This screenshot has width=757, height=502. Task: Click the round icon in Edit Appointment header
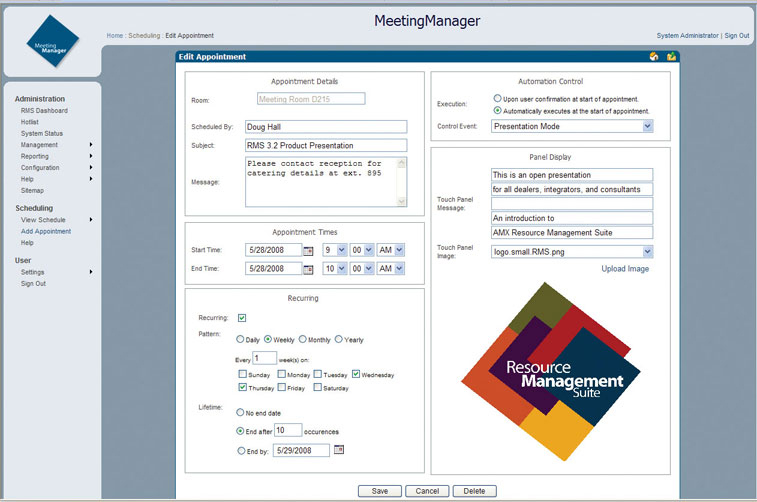coord(652,57)
